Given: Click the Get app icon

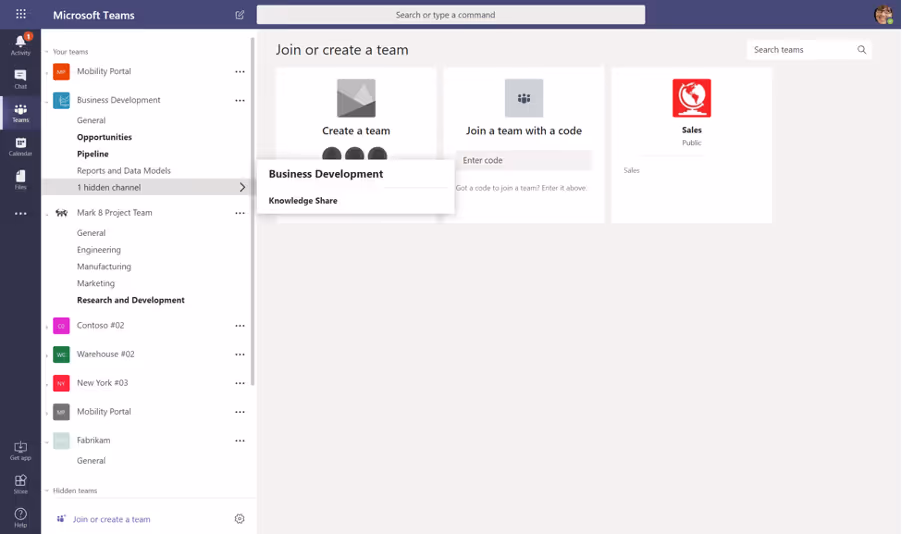Looking at the screenshot, I should [x=21, y=451].
